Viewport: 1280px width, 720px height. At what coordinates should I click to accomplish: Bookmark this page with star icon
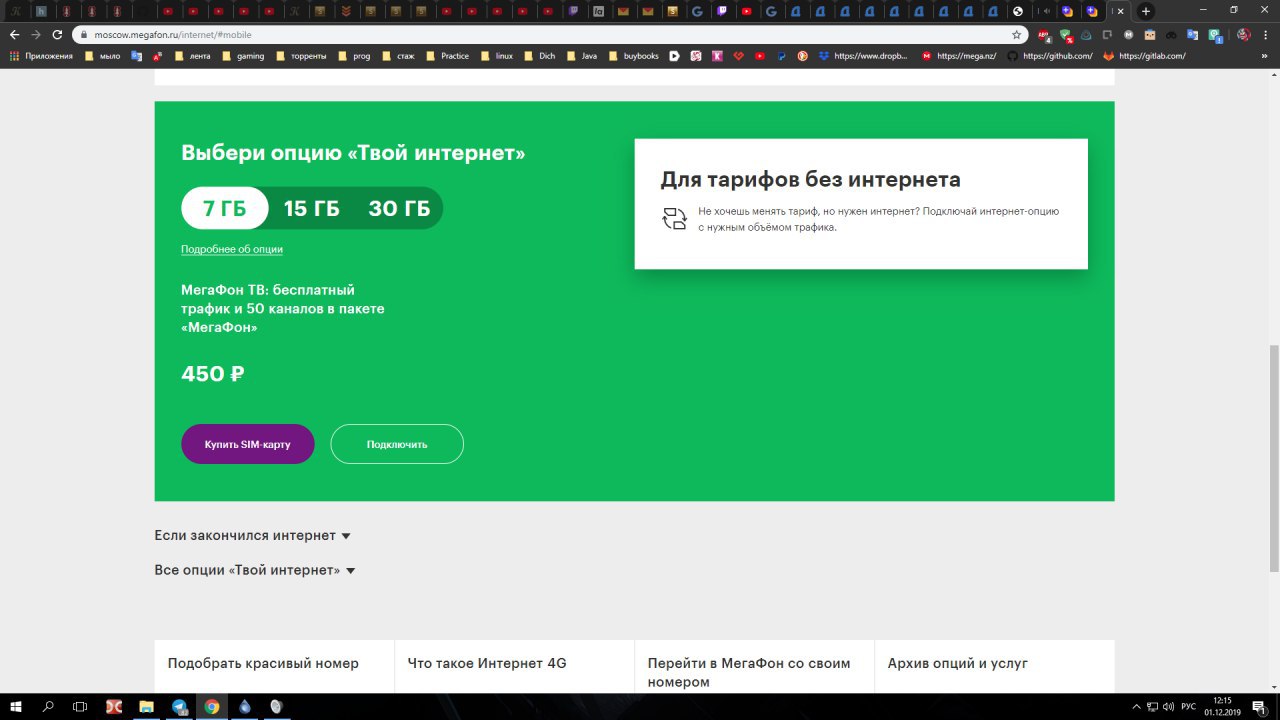pyautogui.click(x=1017, y=34)
